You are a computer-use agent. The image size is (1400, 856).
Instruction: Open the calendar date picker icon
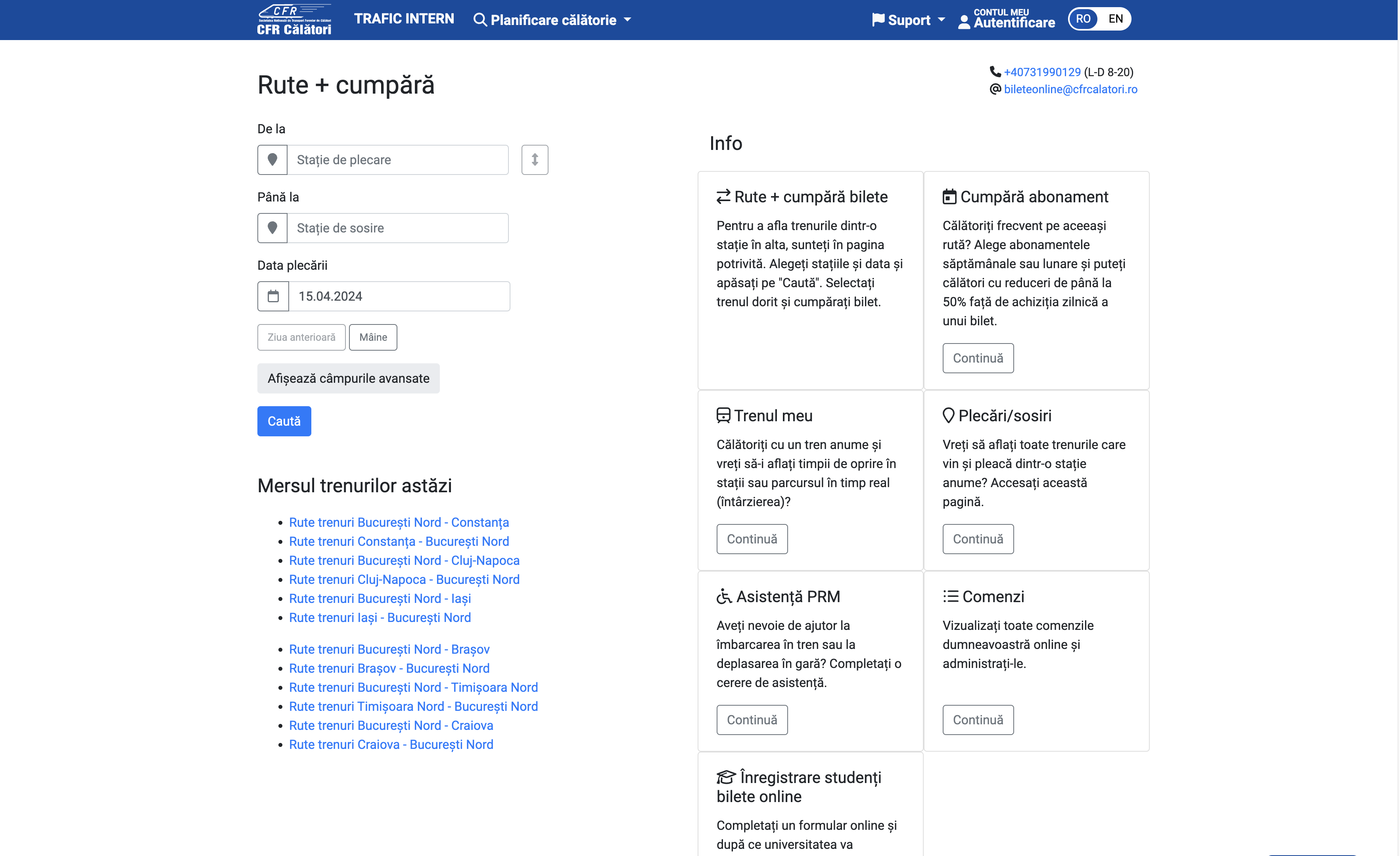point(273,296)
